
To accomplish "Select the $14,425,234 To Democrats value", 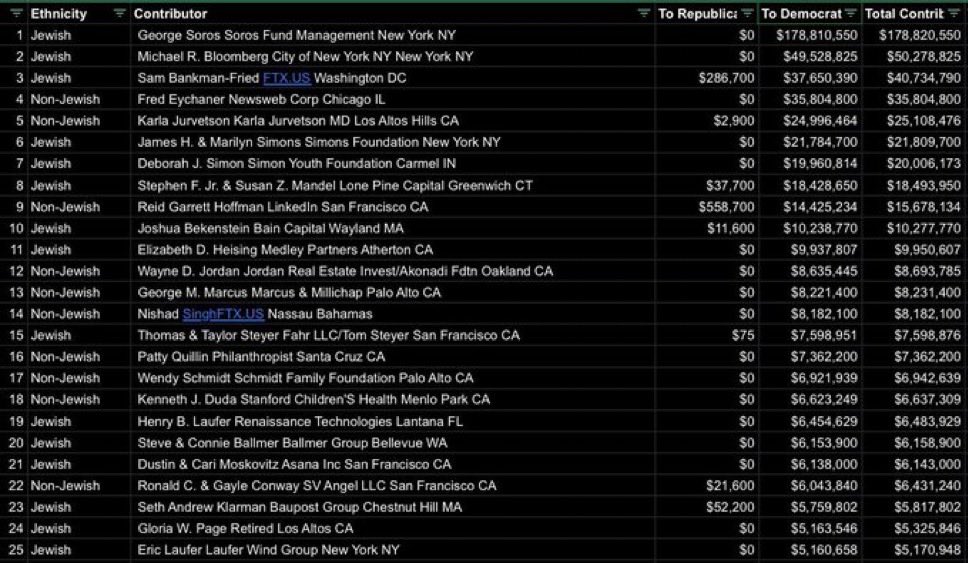I will point(820,207).
